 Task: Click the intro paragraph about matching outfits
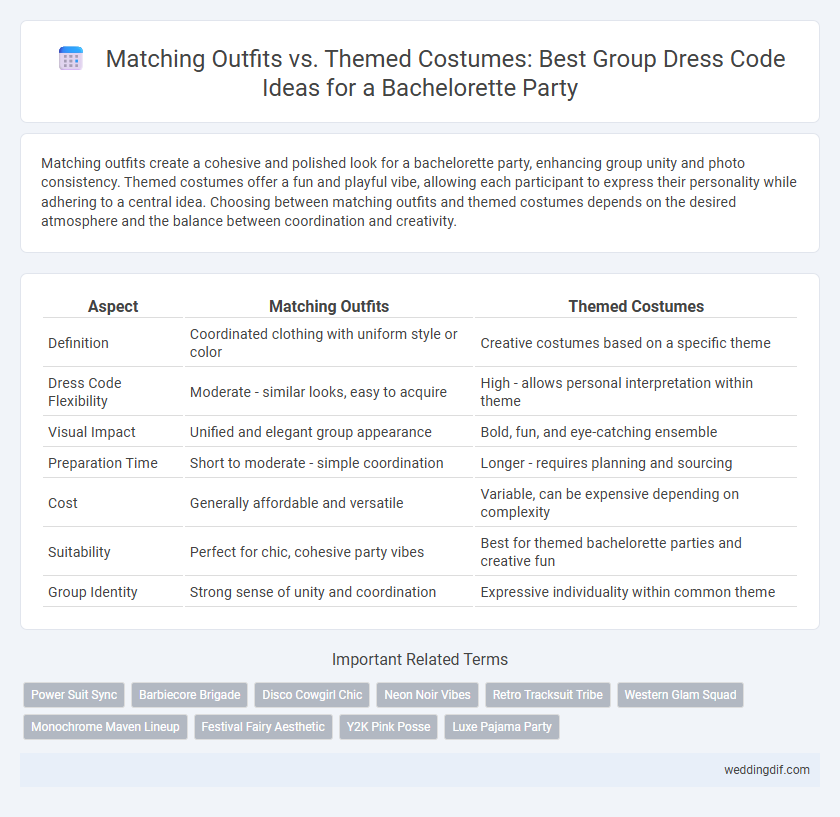pos(419,192)
